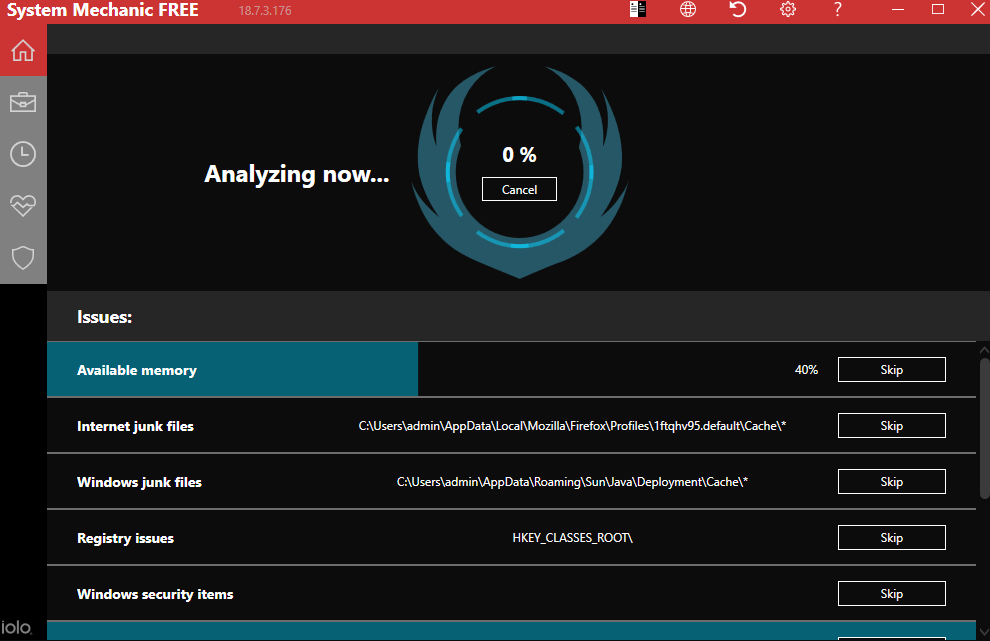Click the 0 % analysis progress text

519,155
